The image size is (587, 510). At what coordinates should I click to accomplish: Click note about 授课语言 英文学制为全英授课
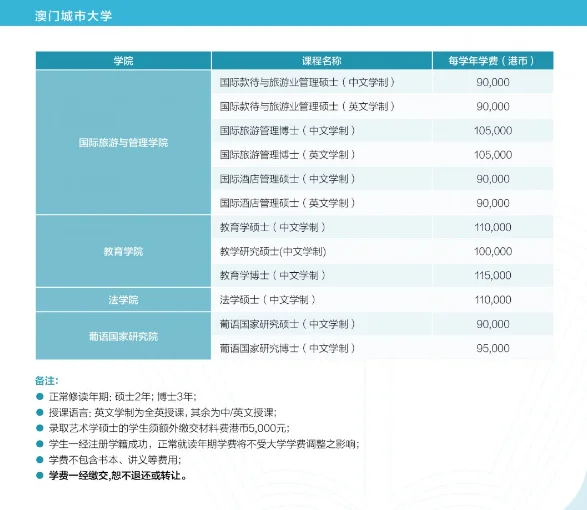point(162,413)
